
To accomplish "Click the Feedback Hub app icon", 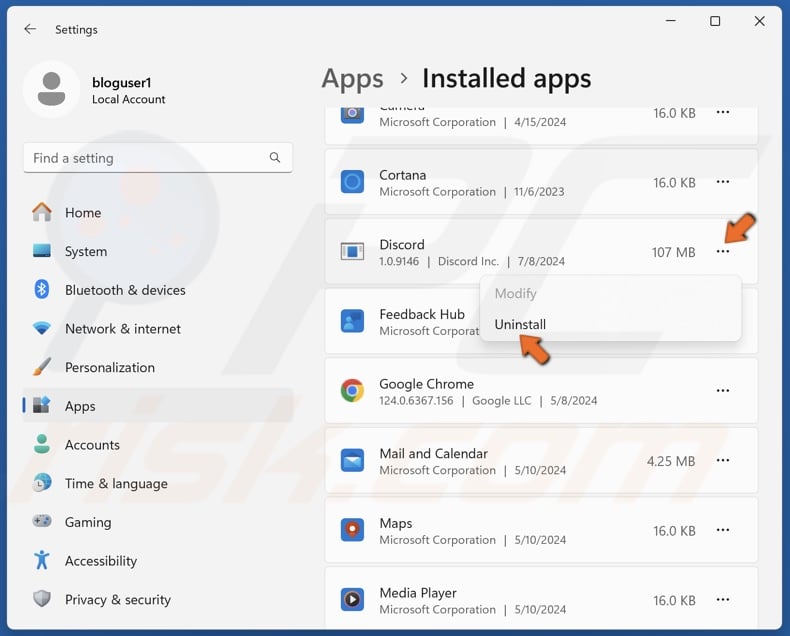I will (352, 321).
